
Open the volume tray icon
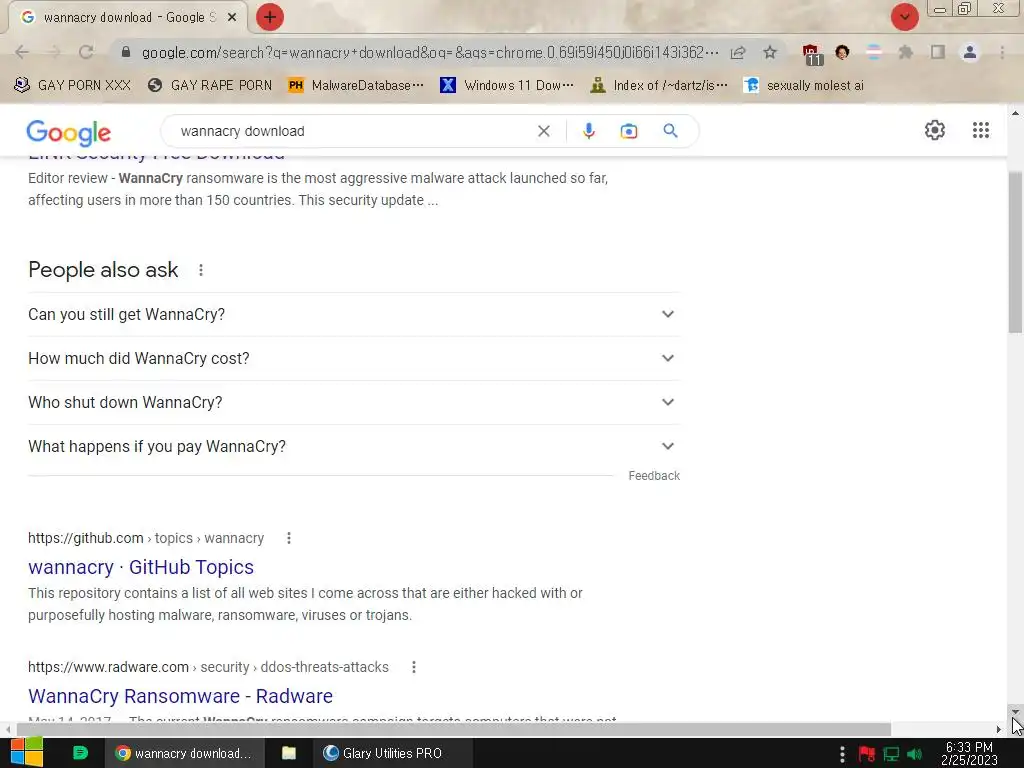915,754
